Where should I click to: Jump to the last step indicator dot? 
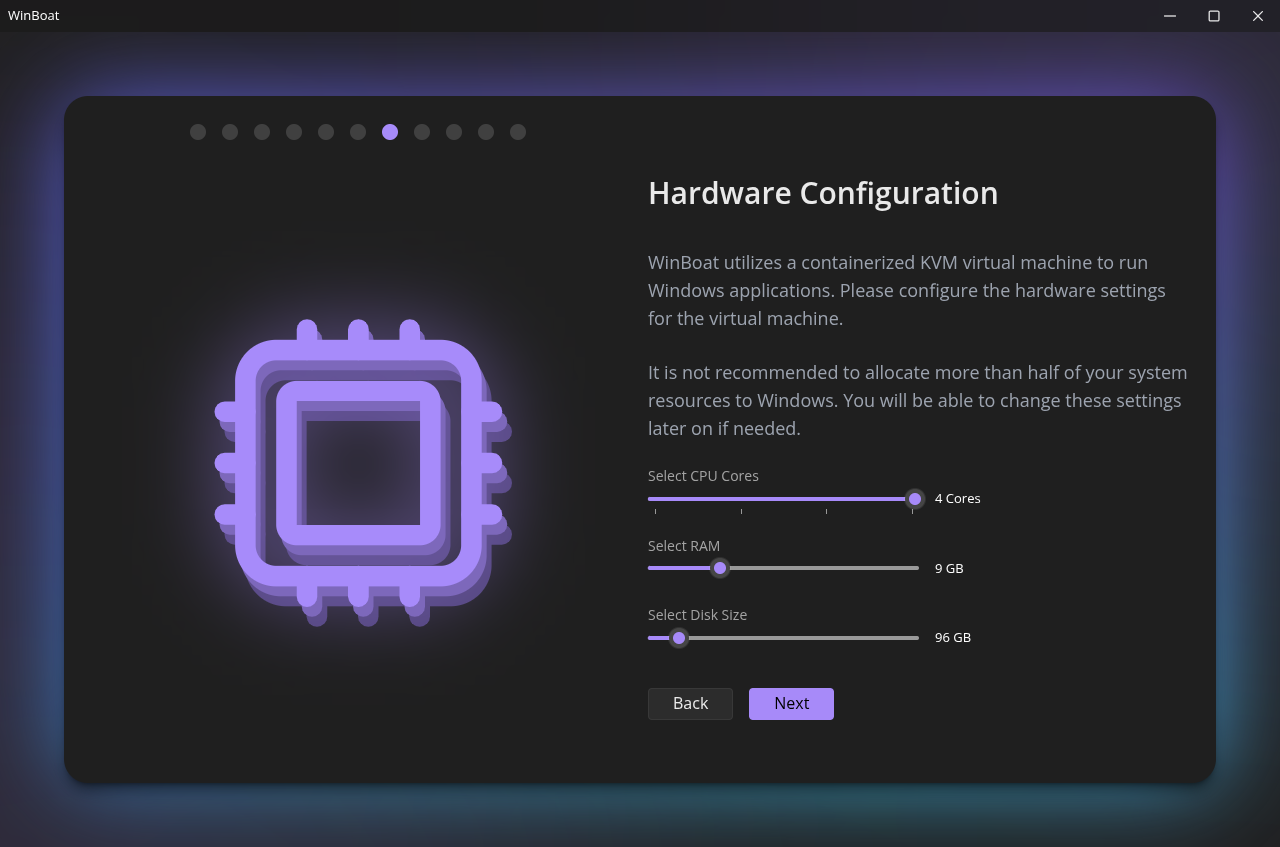tap(518, 132)
